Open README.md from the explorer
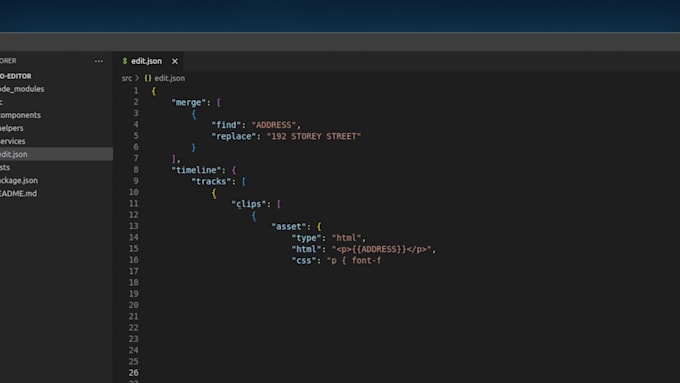680x383 pixels. click(18, 193)
